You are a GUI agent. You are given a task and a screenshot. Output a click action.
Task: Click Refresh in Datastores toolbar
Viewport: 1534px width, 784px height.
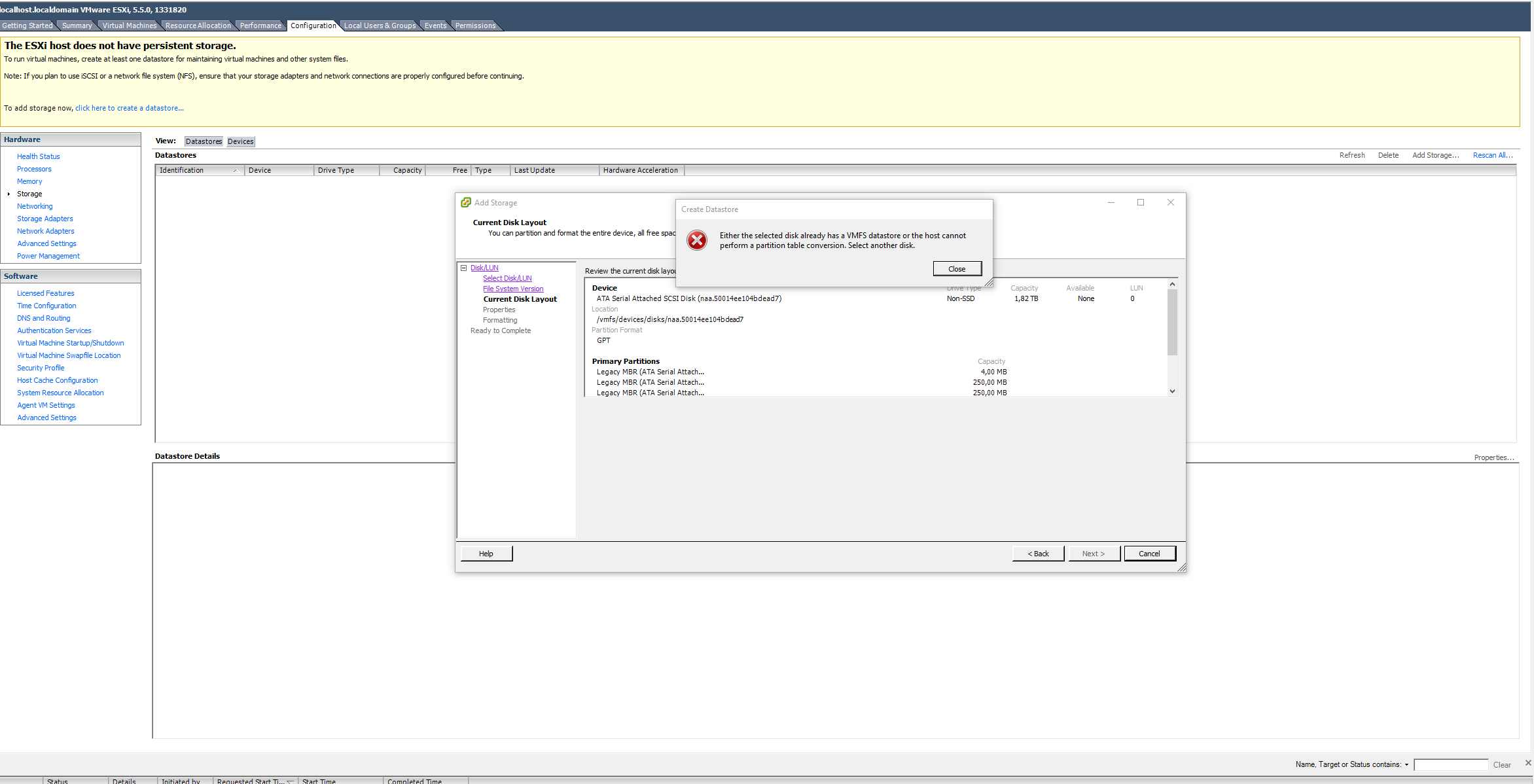pyautogui.click(x=1352, y=155)
